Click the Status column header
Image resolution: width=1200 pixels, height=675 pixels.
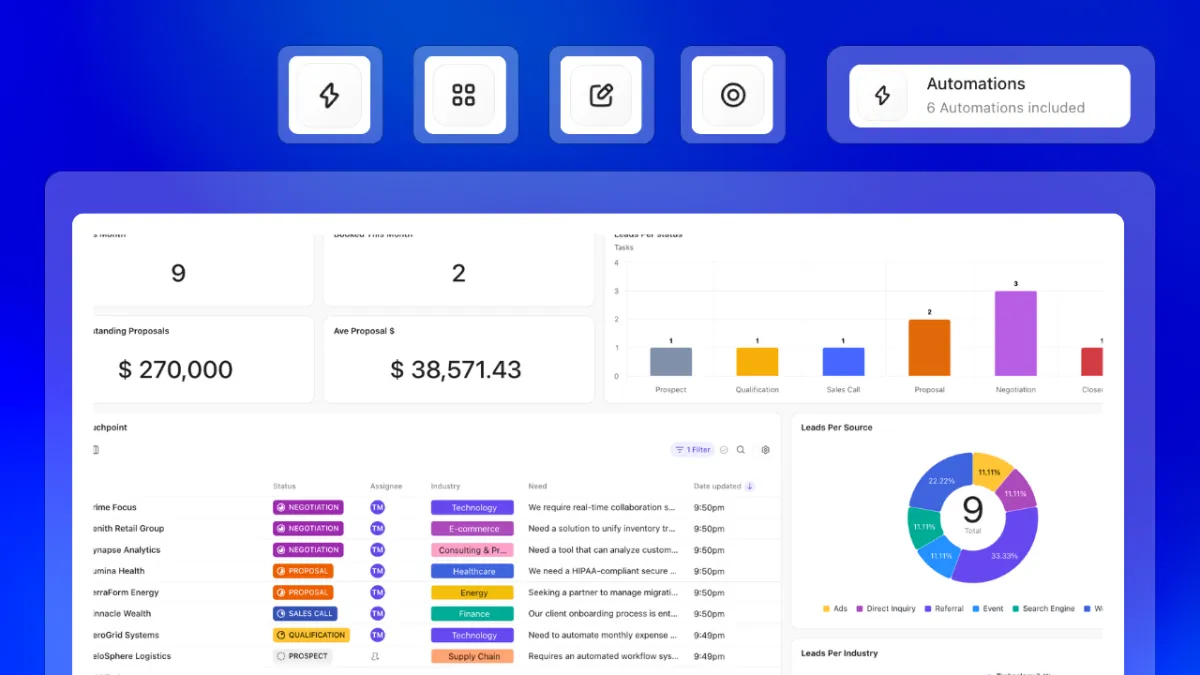pos(284,486)
